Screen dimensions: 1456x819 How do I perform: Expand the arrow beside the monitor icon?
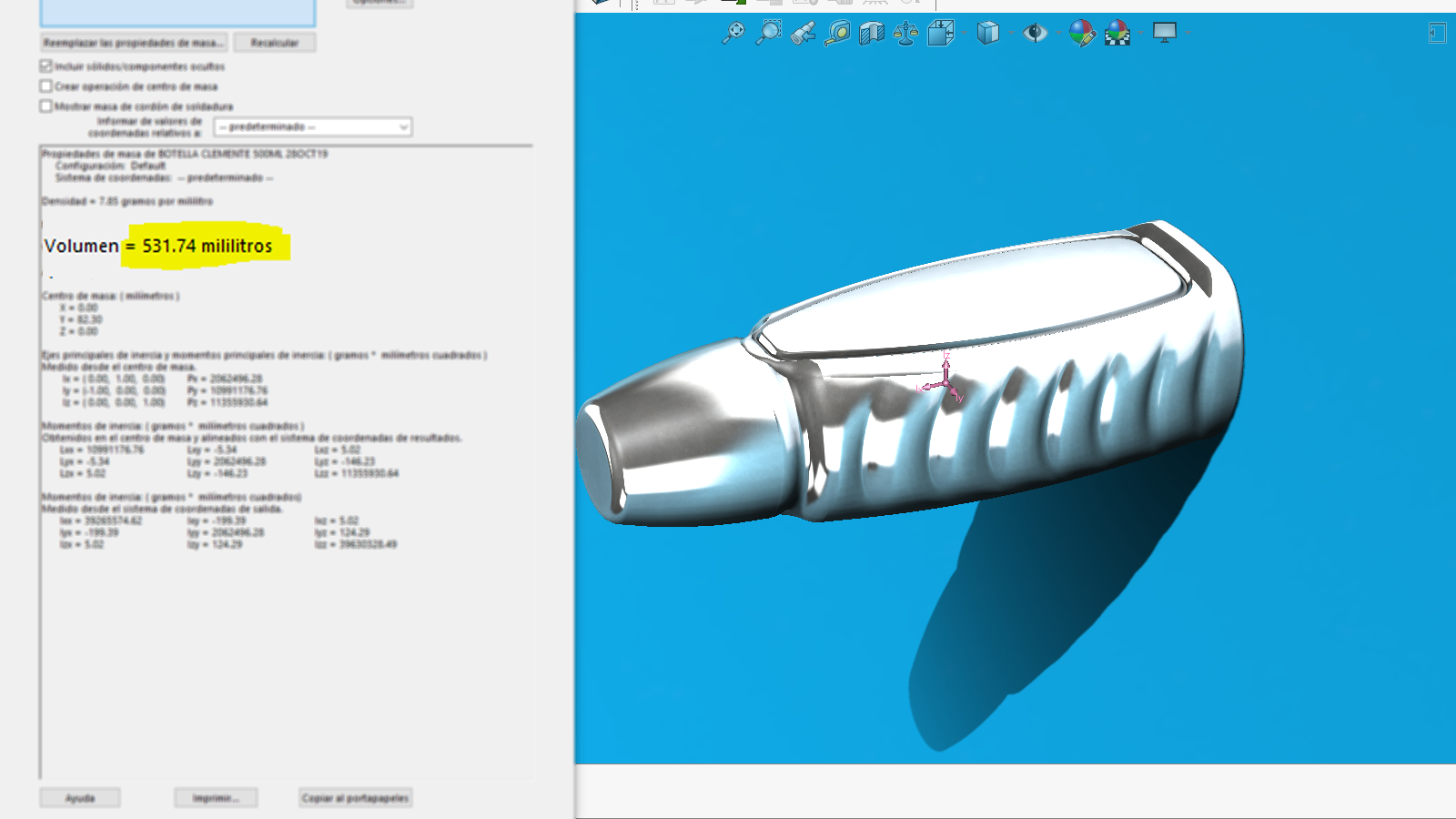[1188, 34]
